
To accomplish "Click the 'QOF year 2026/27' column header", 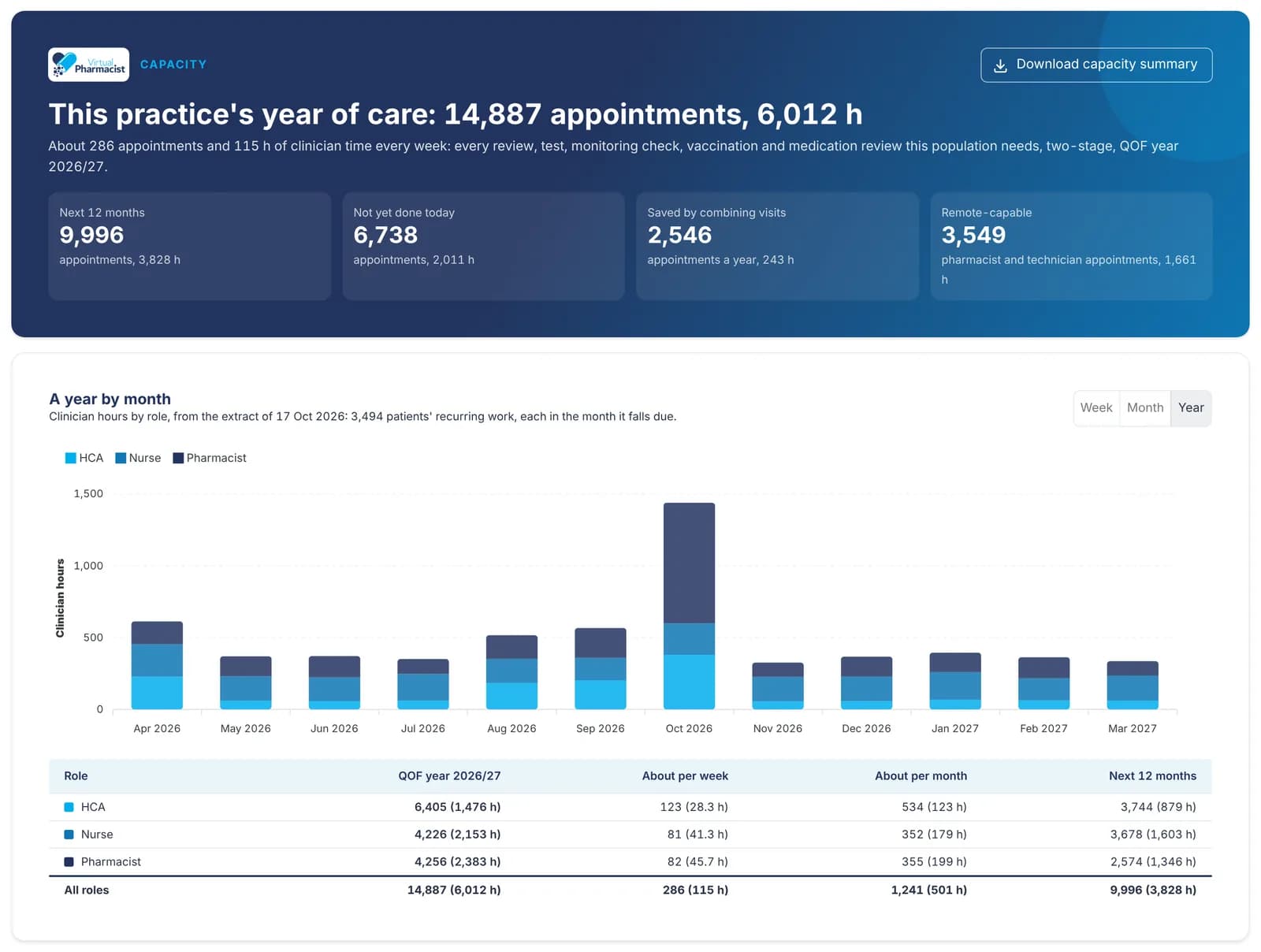I will coord(449,775).
